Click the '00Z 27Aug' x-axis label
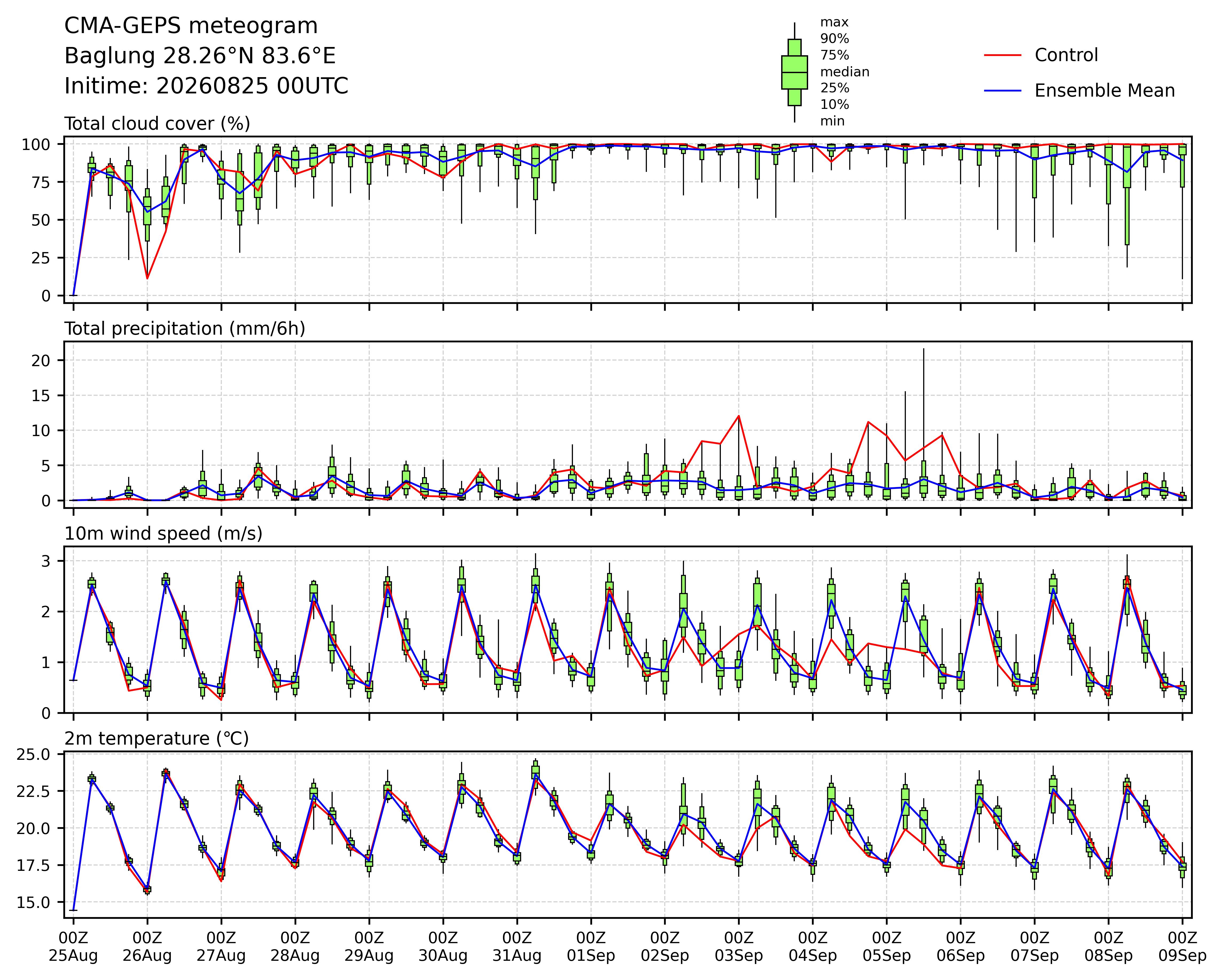Screen dimensions: 1223x980 [x=221, y=947]
